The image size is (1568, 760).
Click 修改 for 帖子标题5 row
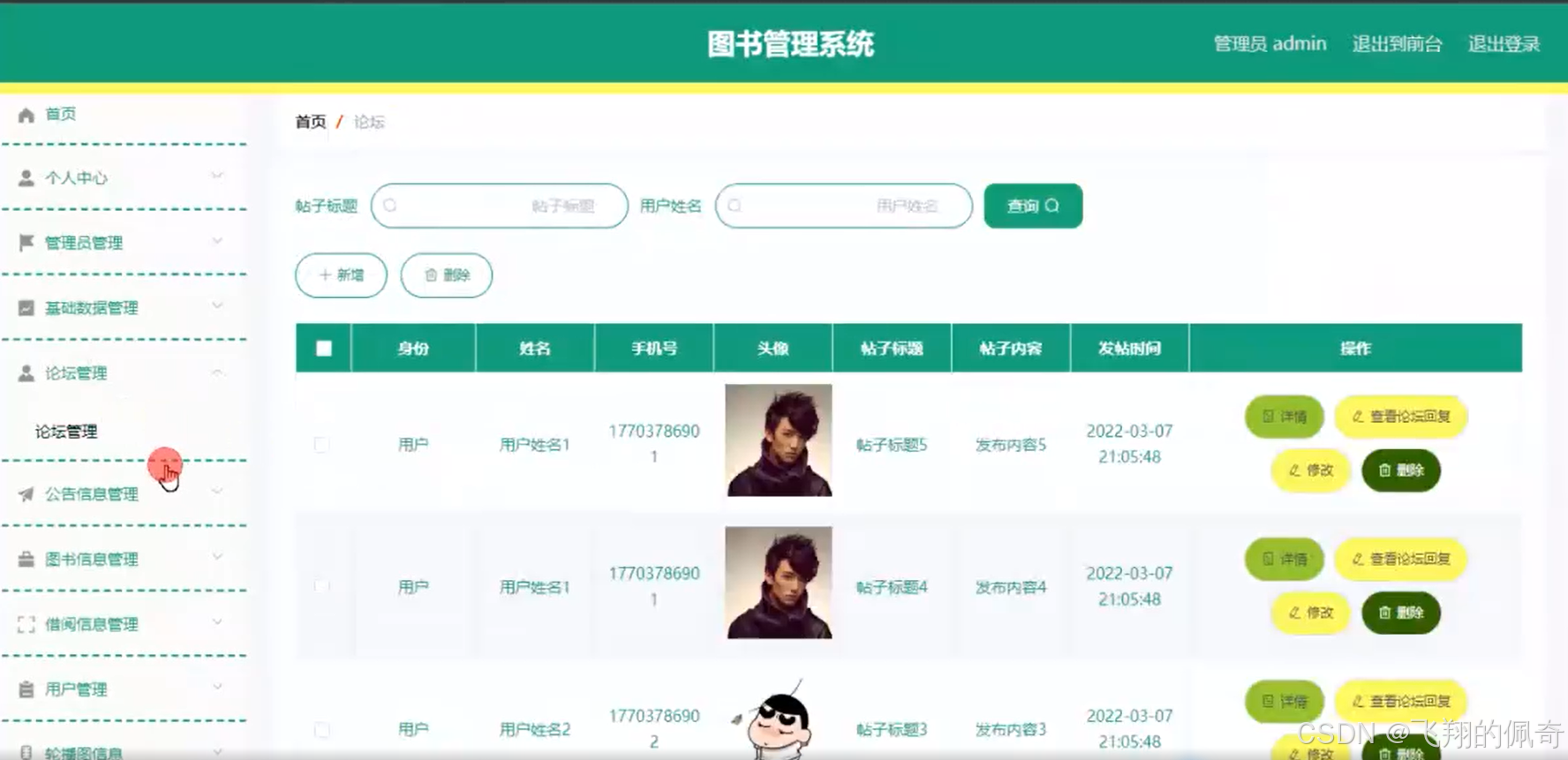[x=1311, y=470]
